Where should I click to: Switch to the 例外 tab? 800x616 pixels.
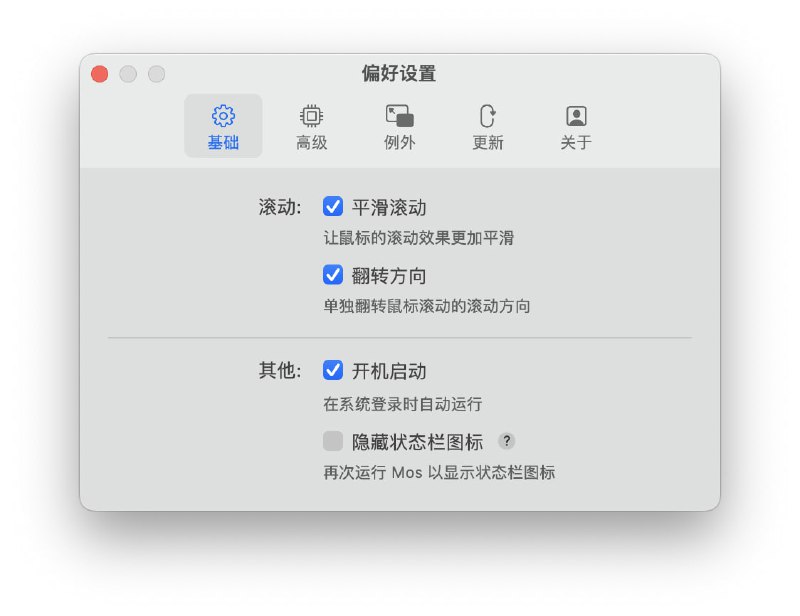[x=399, y=125]
